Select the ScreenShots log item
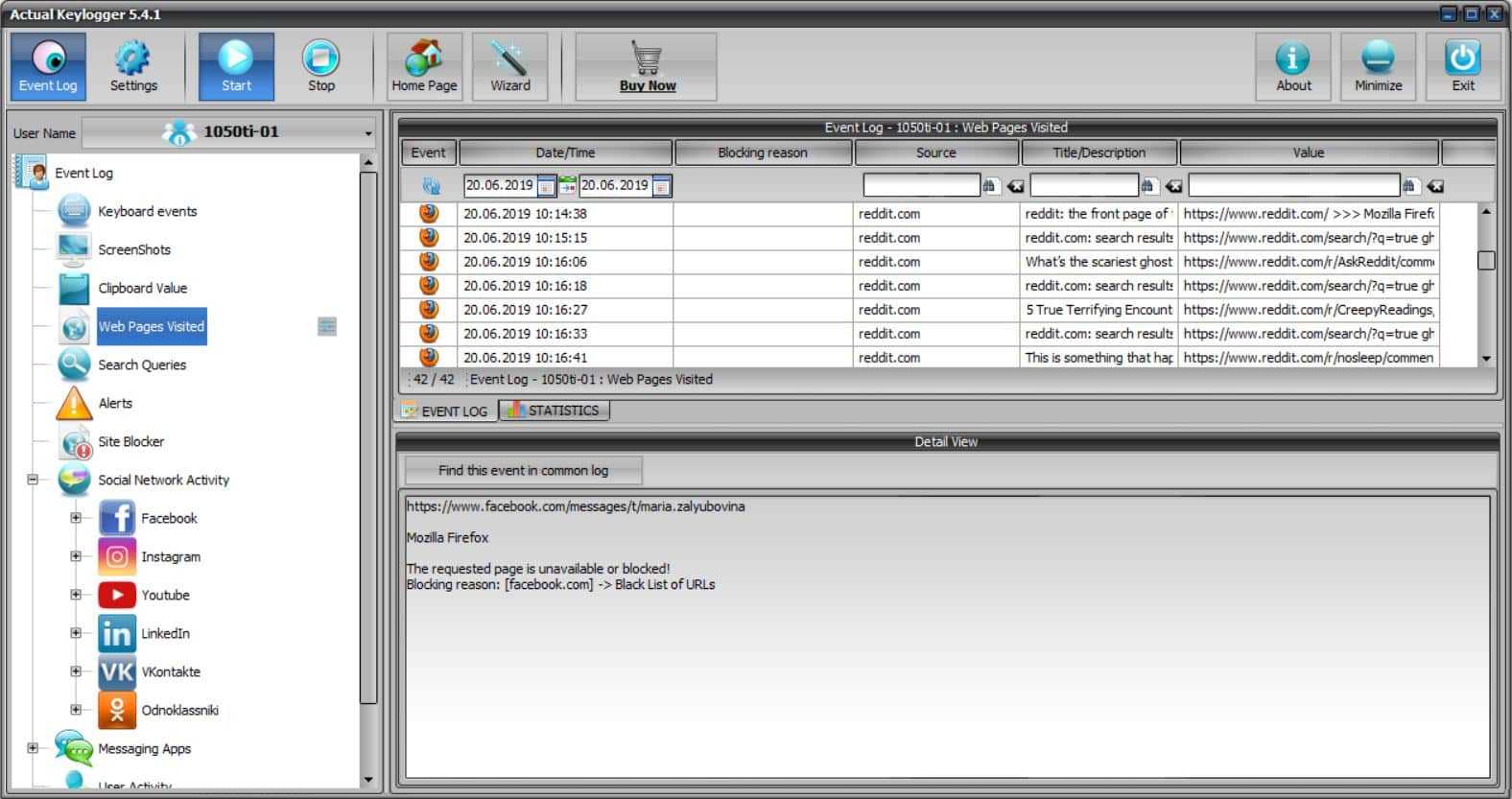Viewport: 1512px width, 799px height. point(133,249)
